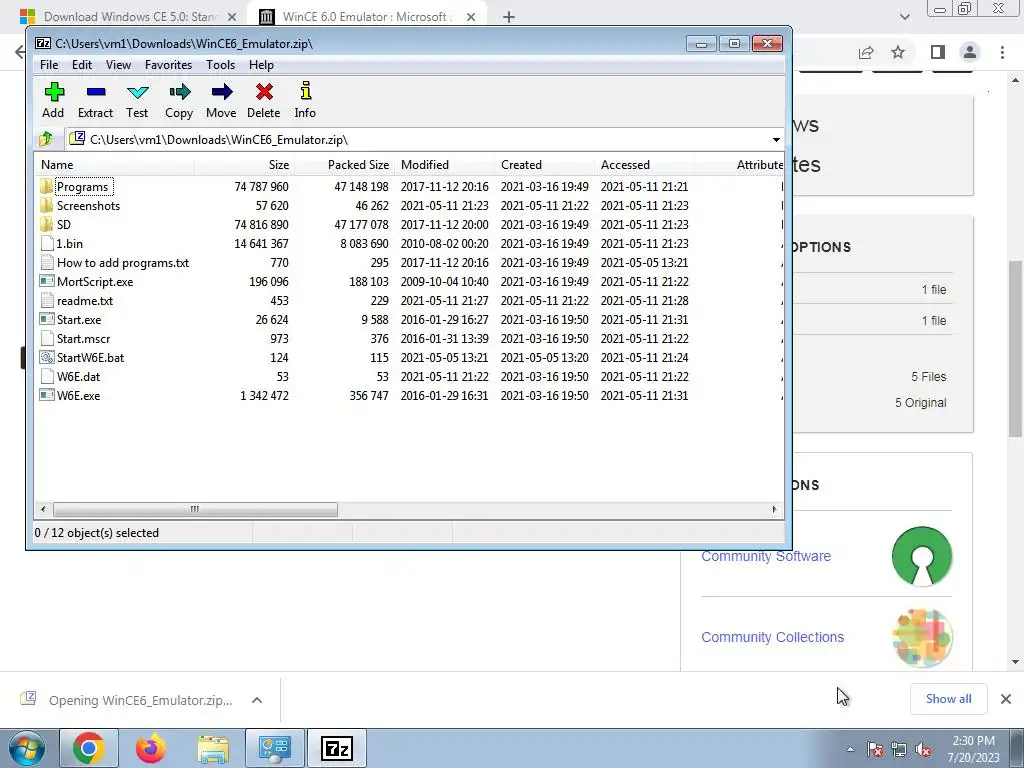
Task: Sort by the Modified column header
Action: [x=444, y=165]
